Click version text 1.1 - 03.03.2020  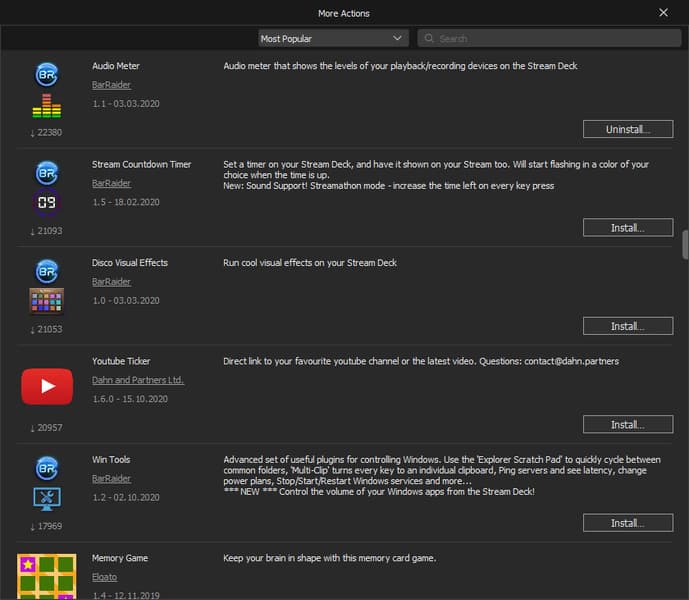coord(126,104)
